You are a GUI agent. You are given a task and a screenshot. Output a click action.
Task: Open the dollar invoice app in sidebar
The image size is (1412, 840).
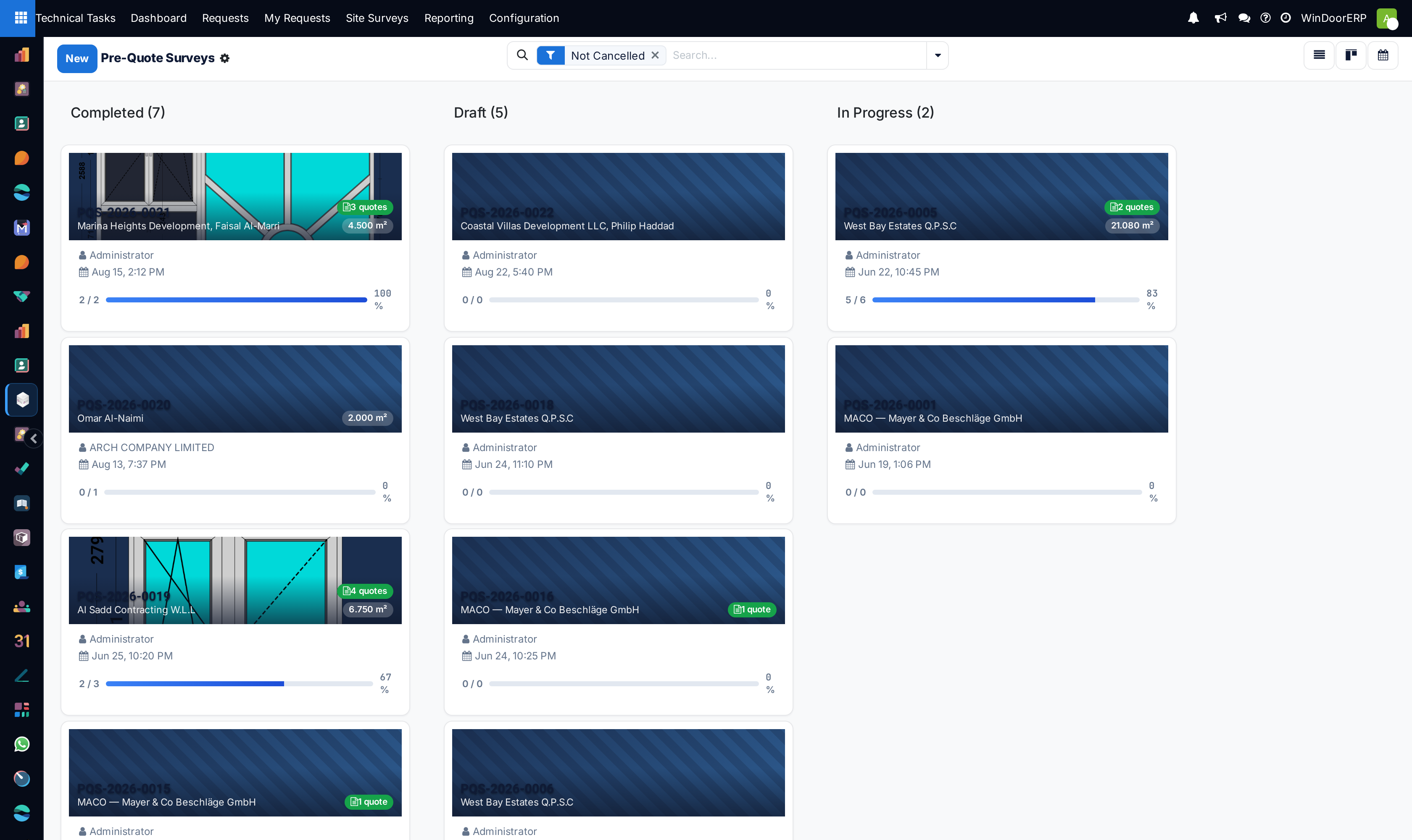21,572
